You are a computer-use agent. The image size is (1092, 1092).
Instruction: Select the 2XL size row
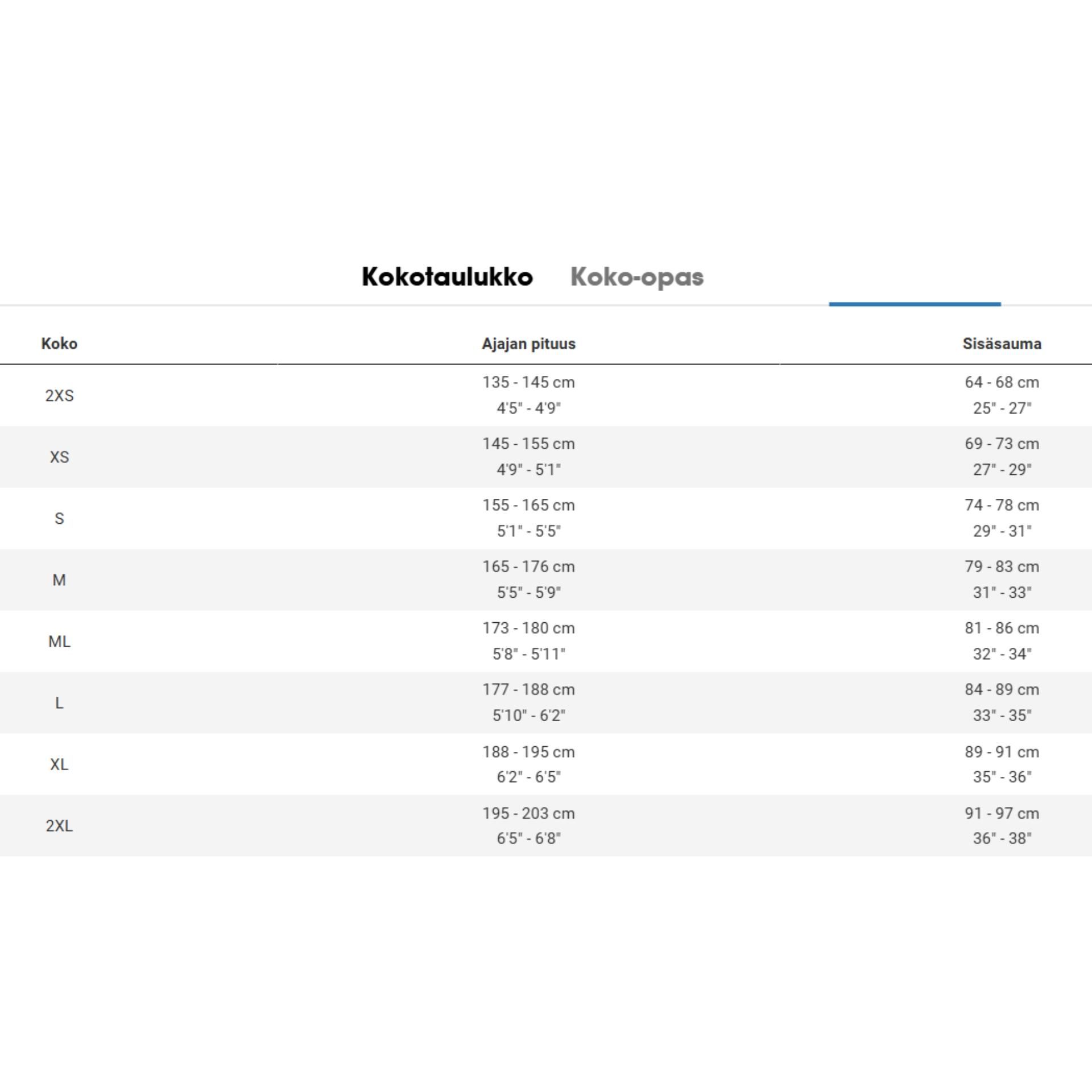click(x=546, y=825)
